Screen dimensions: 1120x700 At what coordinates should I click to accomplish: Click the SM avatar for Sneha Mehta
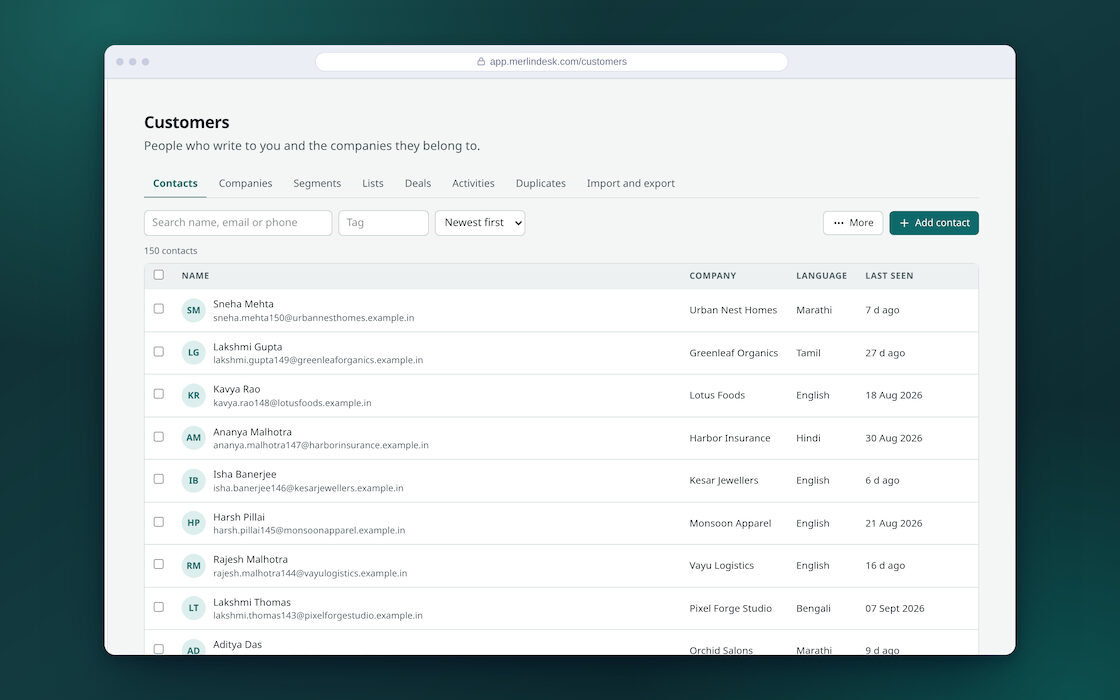tap(194, 310)
